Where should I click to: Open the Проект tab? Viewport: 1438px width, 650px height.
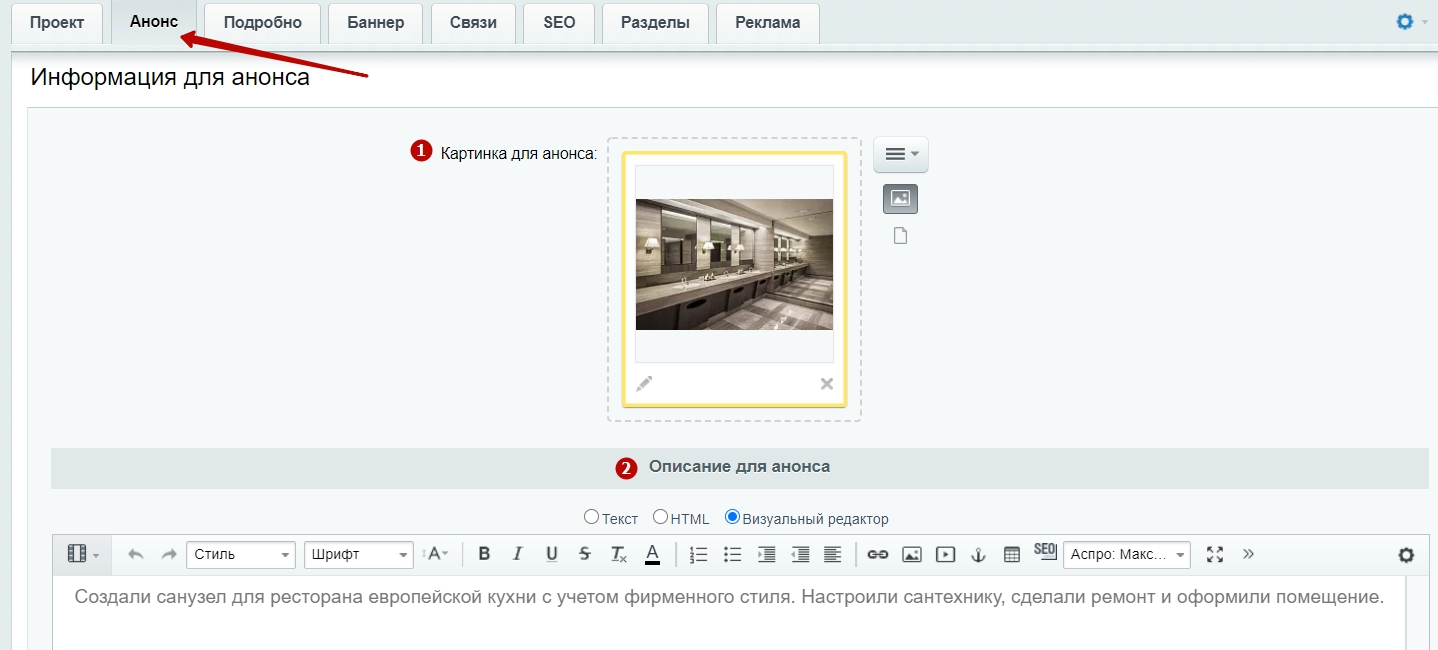(x=57, y=23)
